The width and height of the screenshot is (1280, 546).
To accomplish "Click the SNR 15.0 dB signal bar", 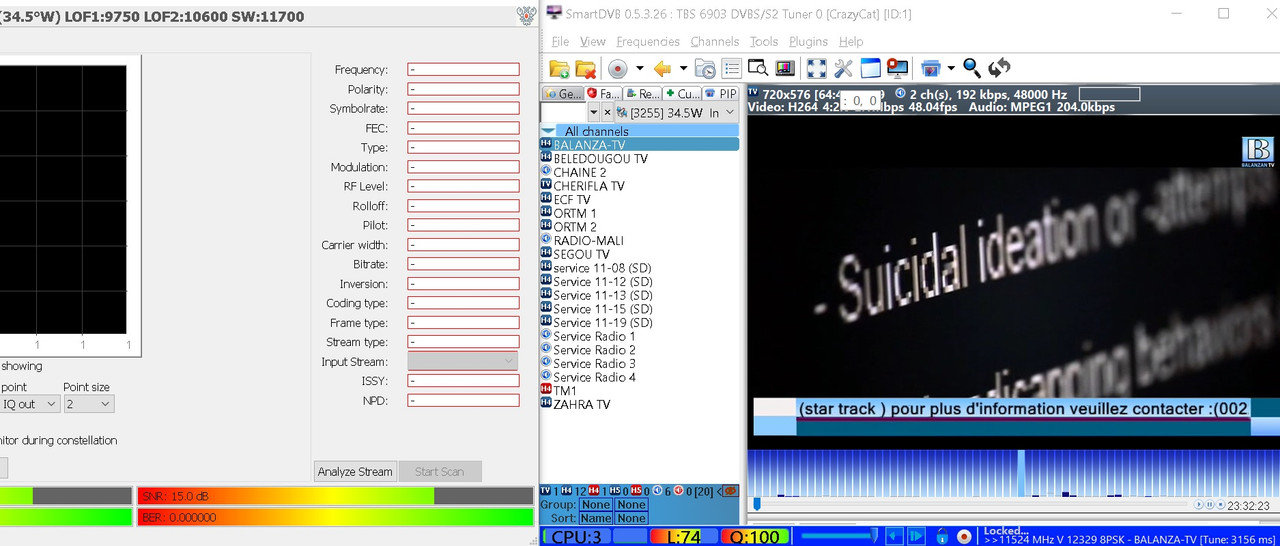I will click(x=335, y=496).
